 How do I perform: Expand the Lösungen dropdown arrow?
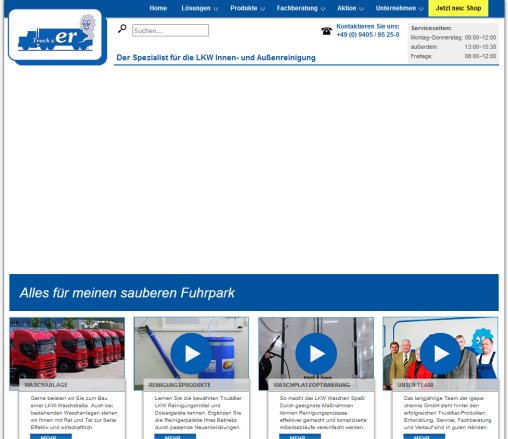coord(216,9)
